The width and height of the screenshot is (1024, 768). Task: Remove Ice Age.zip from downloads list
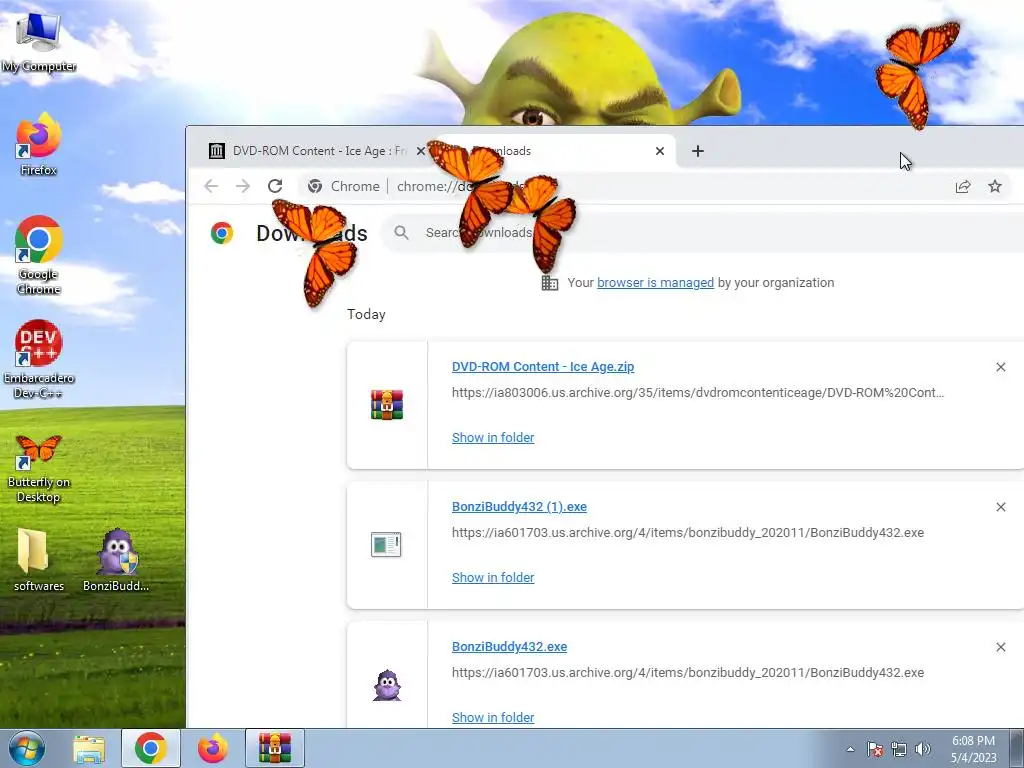(1000, 367)
